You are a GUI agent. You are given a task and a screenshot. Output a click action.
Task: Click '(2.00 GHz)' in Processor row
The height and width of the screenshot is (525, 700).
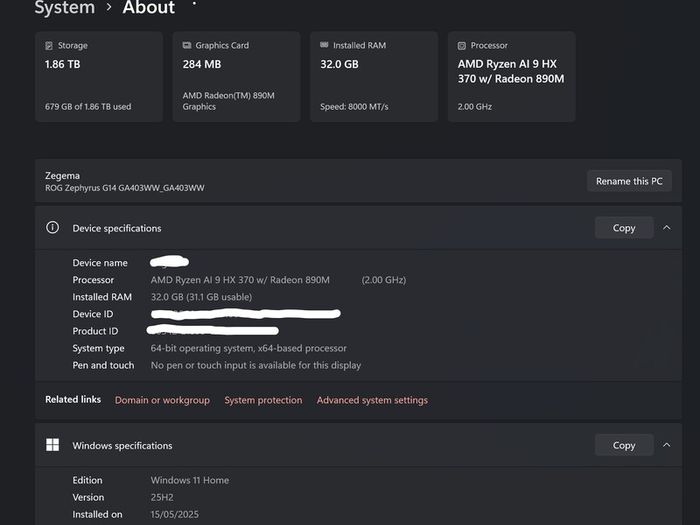coord(383,280)
